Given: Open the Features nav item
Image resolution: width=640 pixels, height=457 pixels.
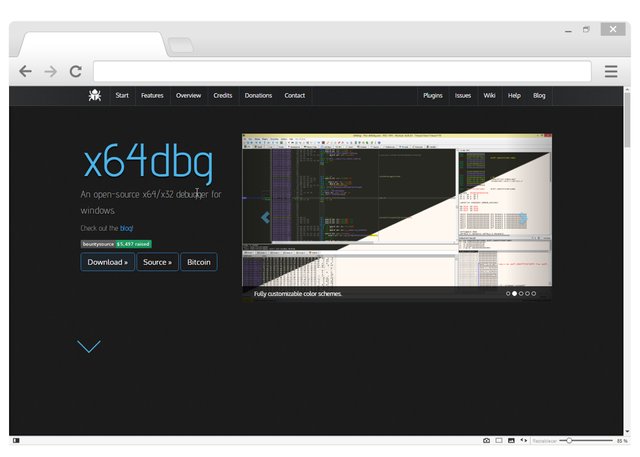Looking at the screenshot, I should click(152, 95).
